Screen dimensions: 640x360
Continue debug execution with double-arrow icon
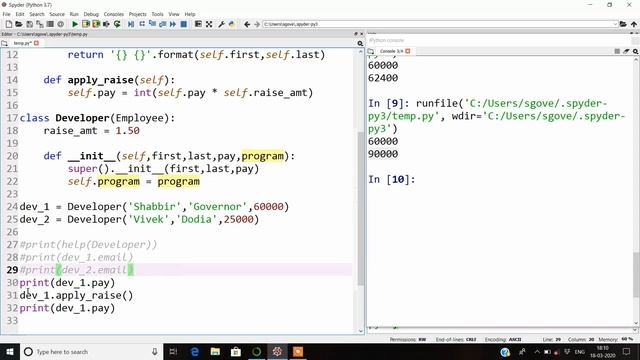pos(173,24)
